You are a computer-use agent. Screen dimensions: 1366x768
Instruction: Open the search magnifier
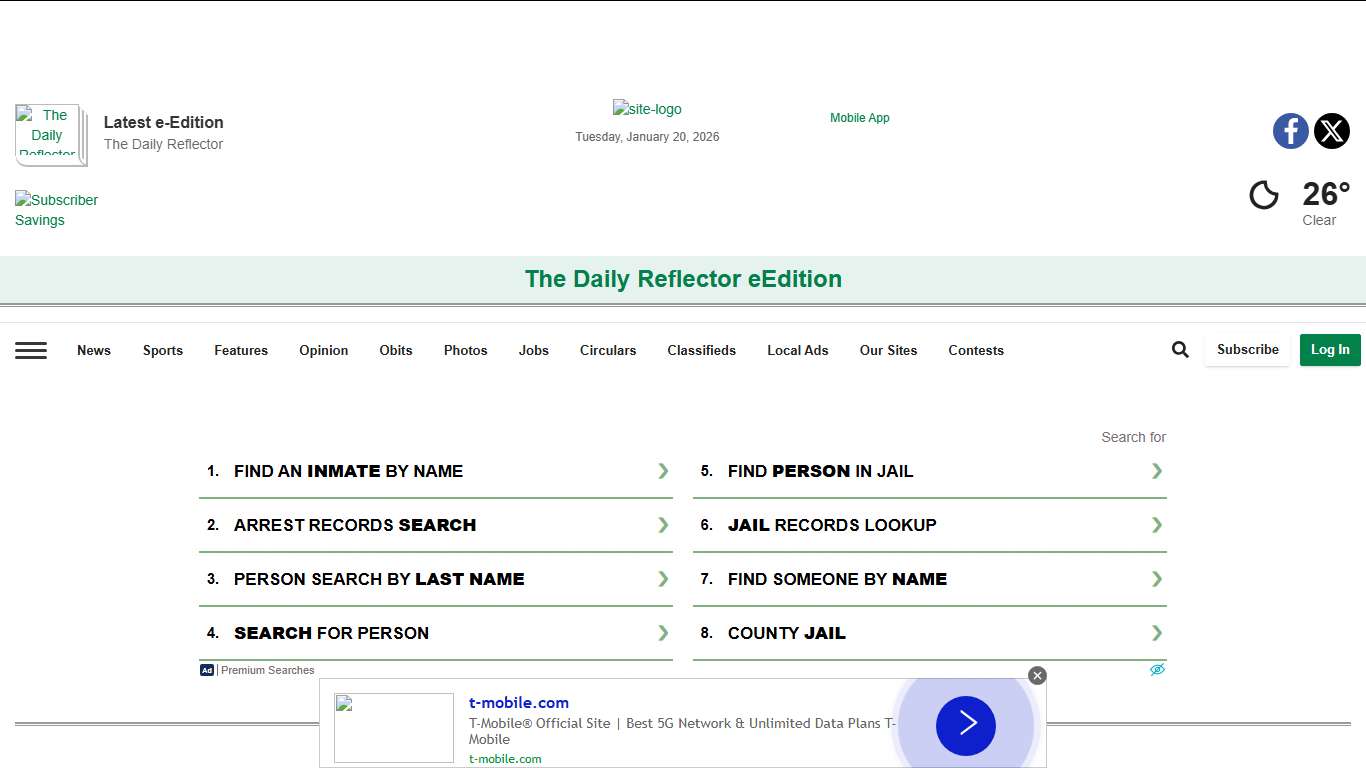[x=1180, y=349]
